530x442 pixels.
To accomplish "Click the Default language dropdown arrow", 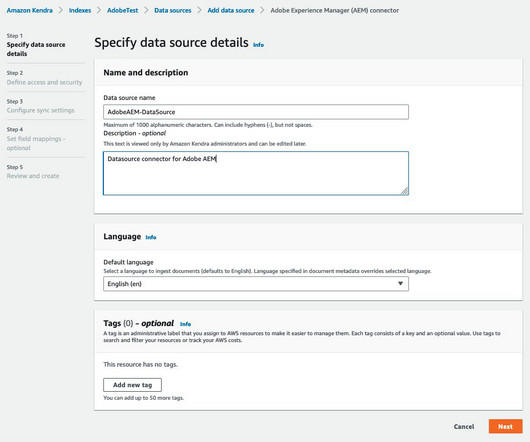I will pyautogui.click(x=401, y=284).
